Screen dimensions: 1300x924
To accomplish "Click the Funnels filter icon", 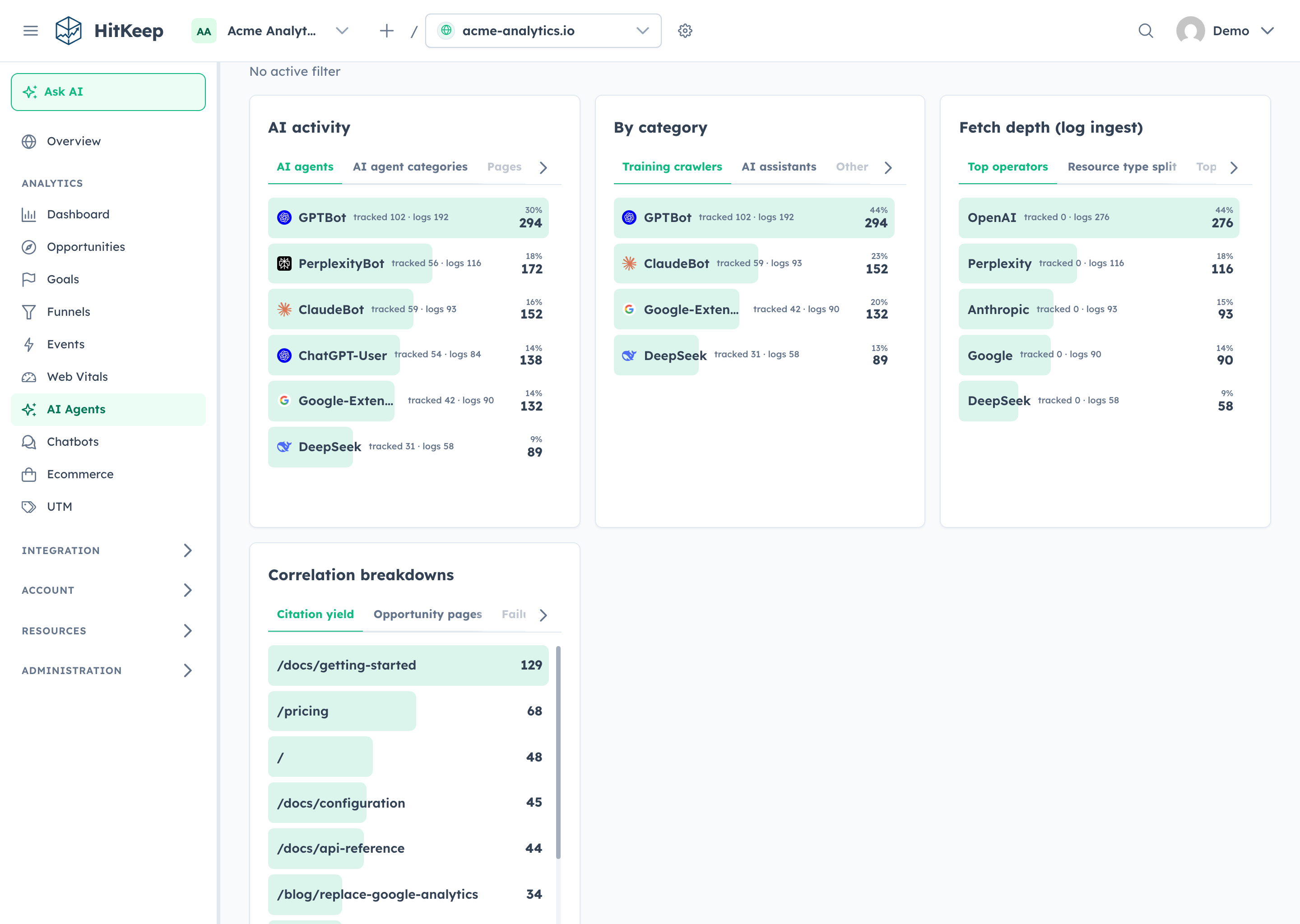I will click(x=29, y=312).
